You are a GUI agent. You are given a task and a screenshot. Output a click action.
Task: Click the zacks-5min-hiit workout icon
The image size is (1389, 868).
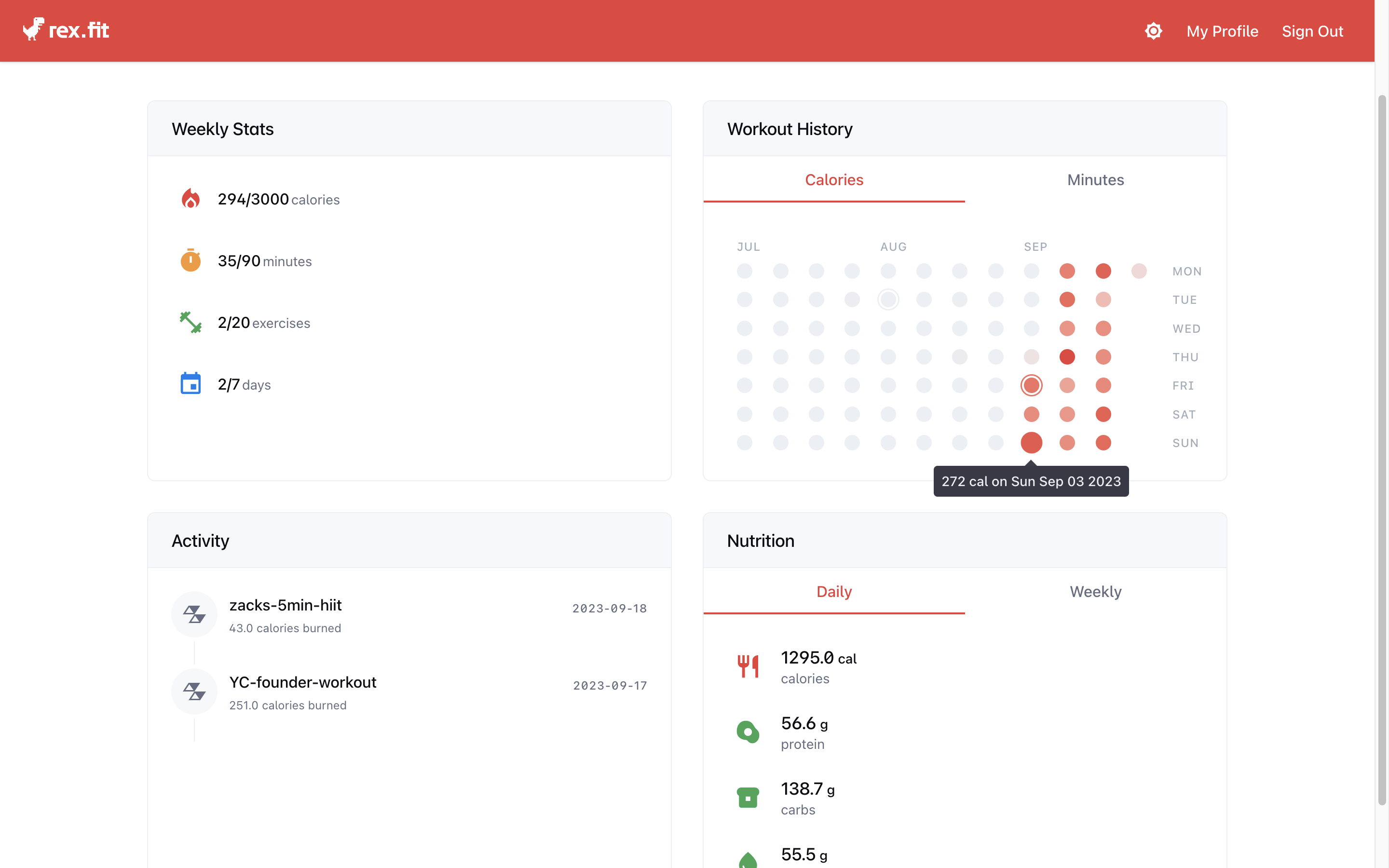pyautogui.click(x=194, y=614)
